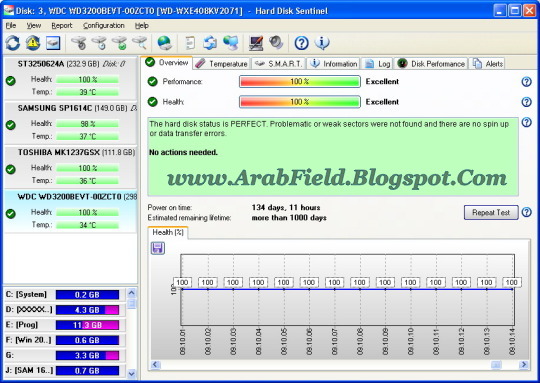This screenshot has height=383, width=540.
Task: Switch to the Alerts tab
Action: [487, 64]
